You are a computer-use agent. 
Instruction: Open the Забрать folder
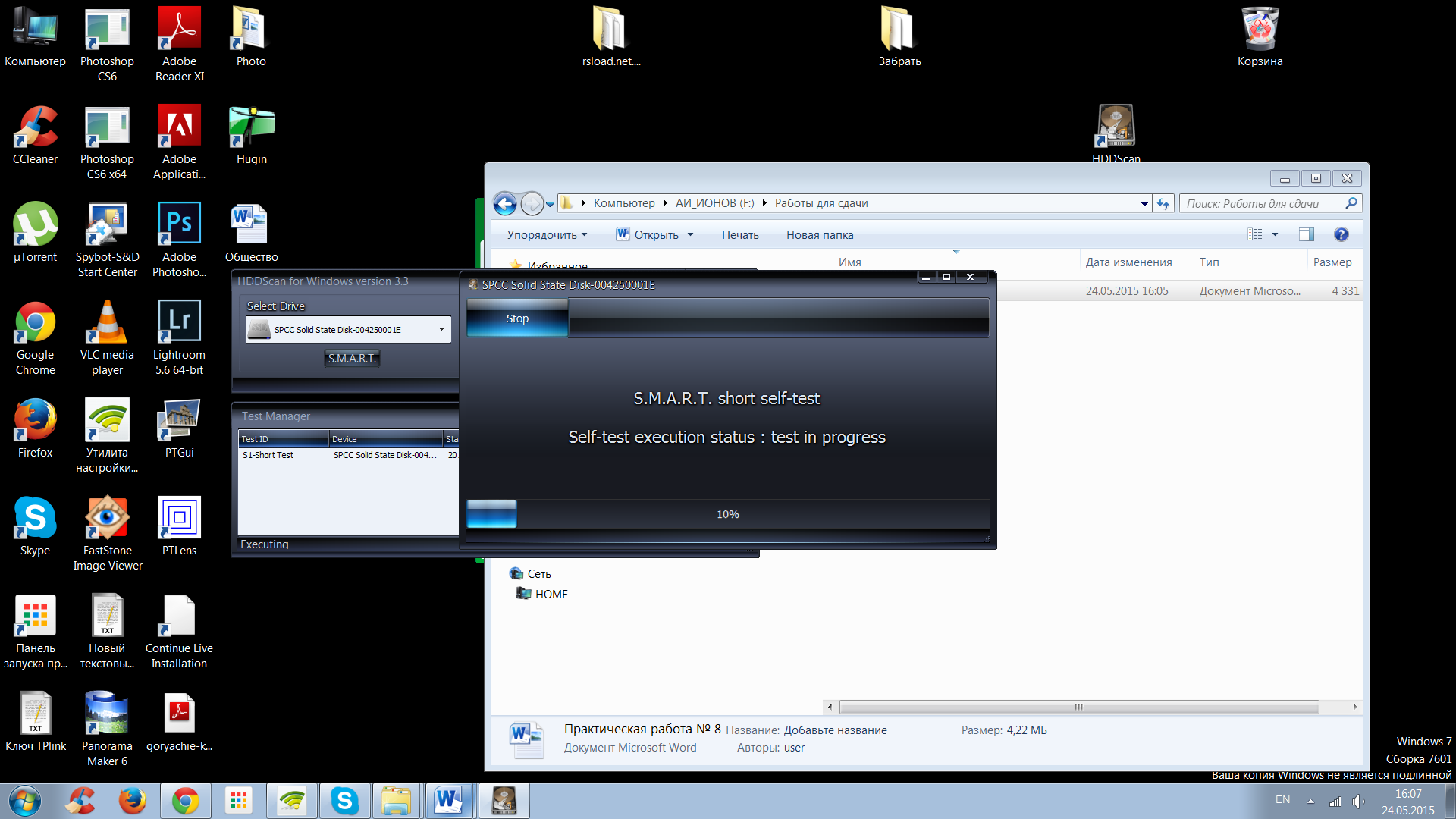[x=899, y=36]
